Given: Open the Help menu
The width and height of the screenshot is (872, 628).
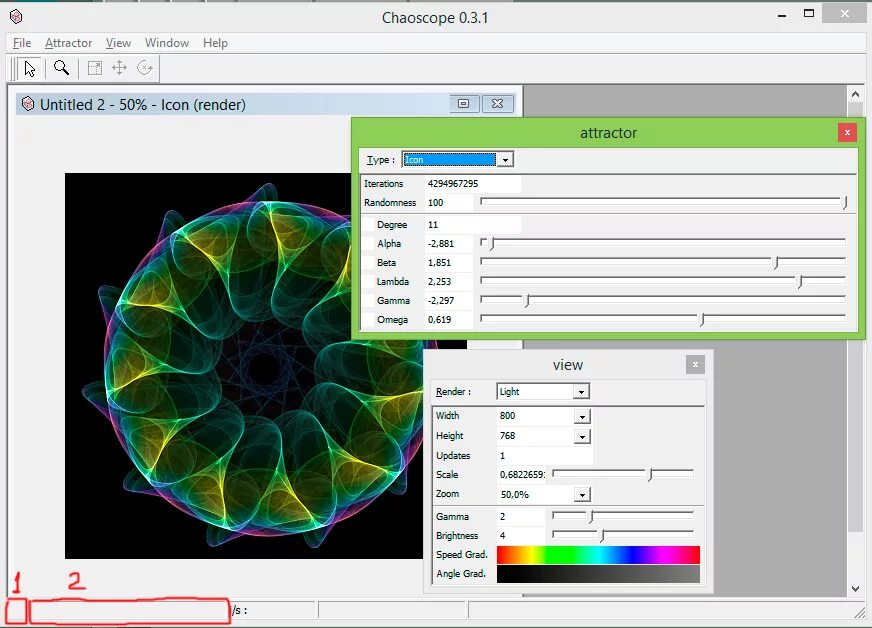Looking at the screenshot, I should (215, 43).
